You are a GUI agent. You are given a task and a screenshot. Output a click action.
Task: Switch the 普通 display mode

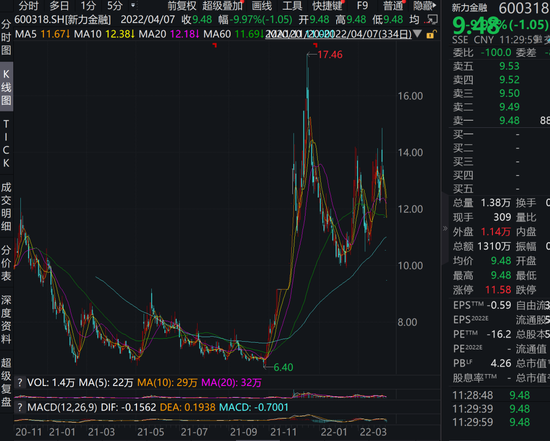(393, 6)
